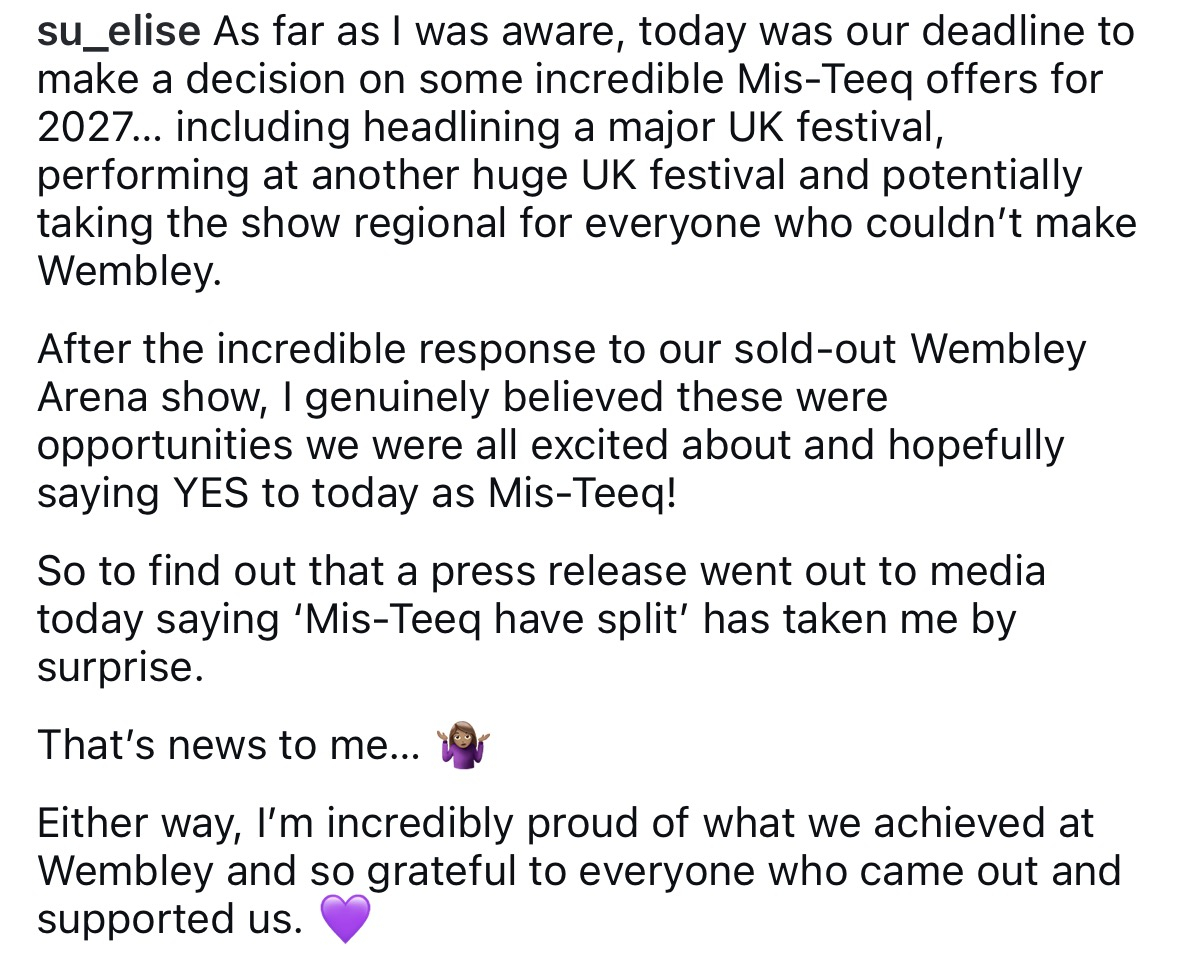
Task: Click the shrugging woman emoji
Action: [x=464, y=745]
